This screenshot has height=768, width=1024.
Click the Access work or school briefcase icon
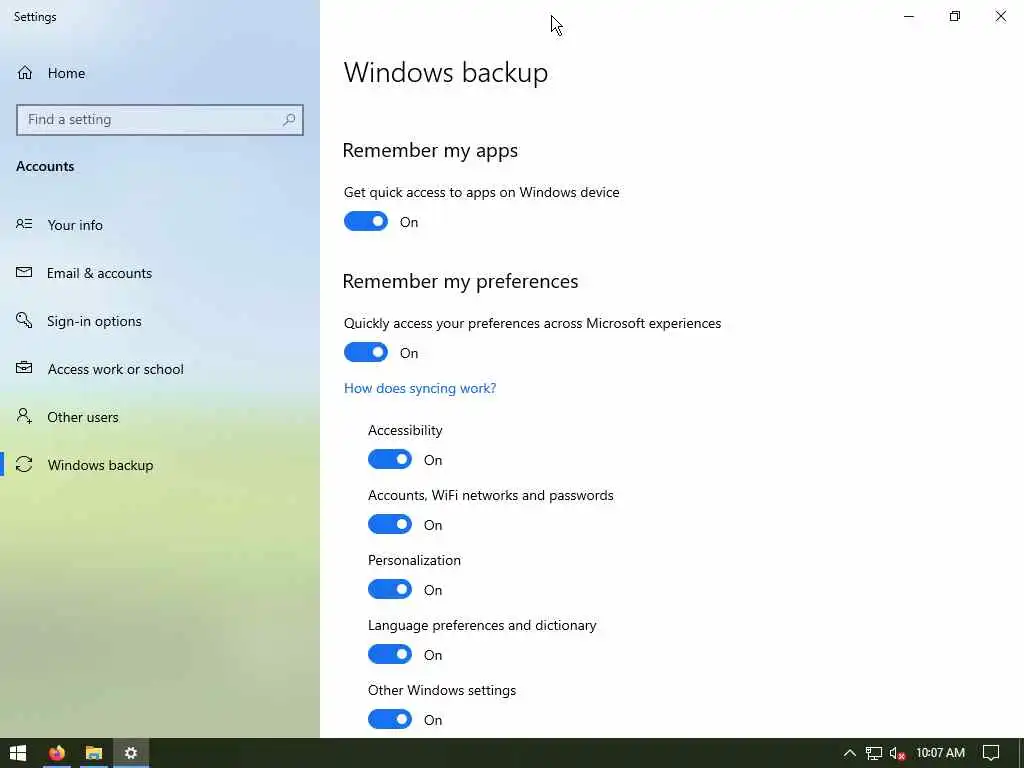(24, 368)
